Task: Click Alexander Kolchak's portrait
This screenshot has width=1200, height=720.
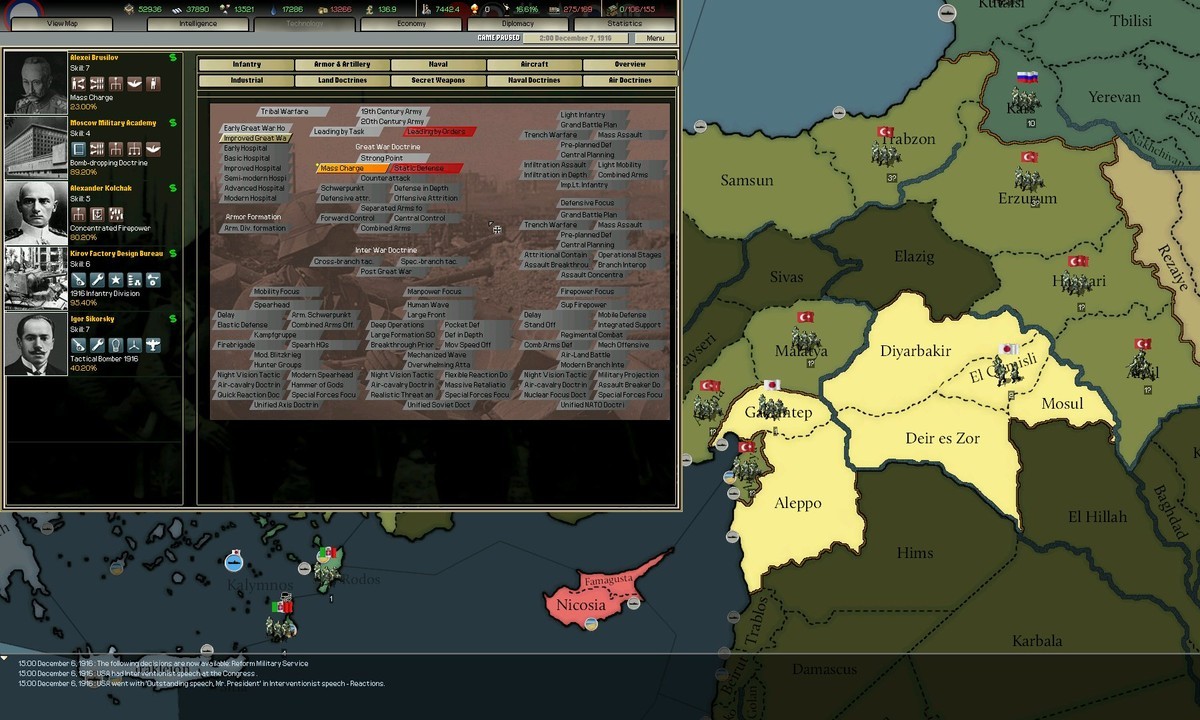Action: 36,213
